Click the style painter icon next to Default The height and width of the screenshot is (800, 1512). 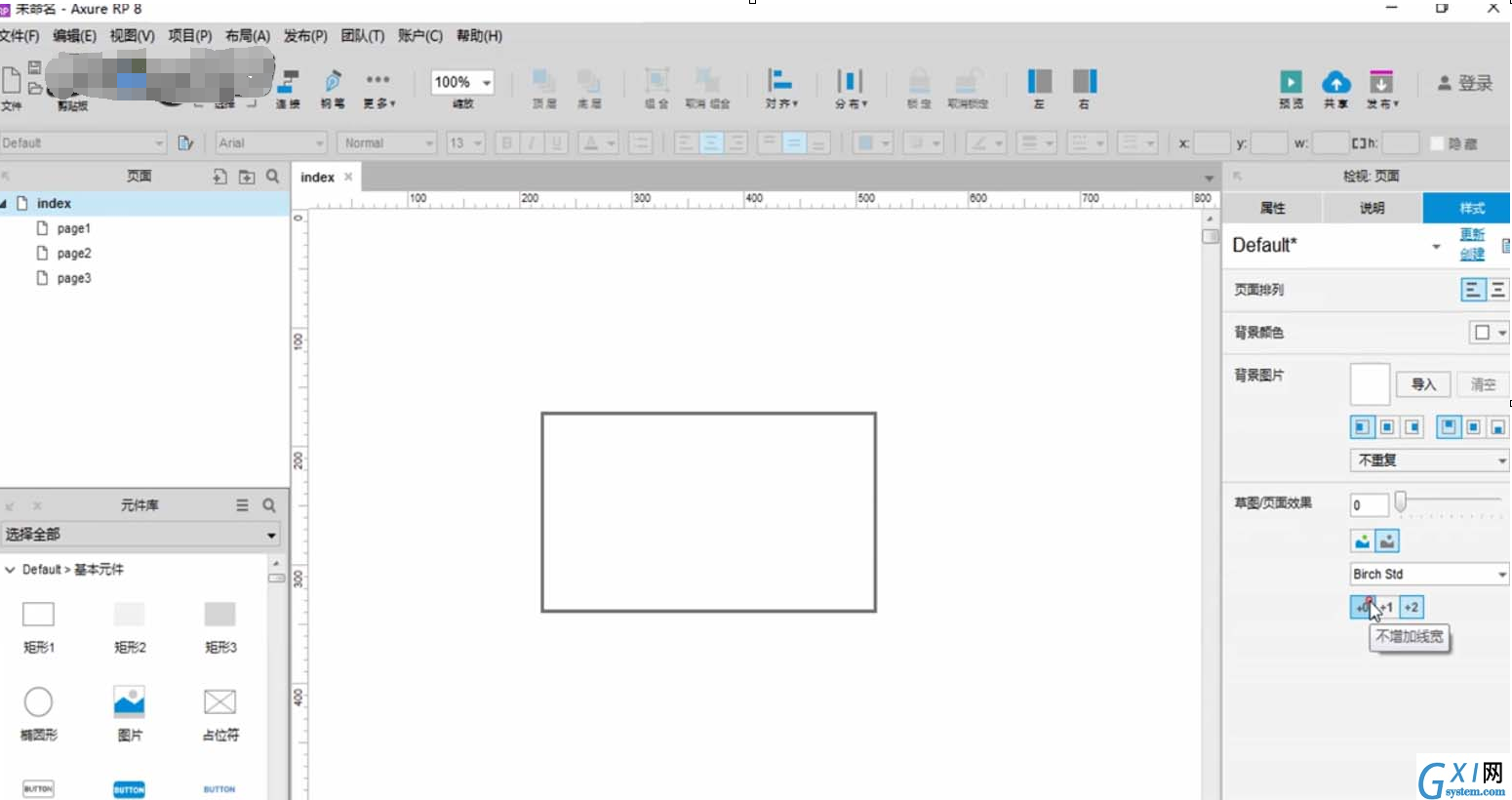tap(185, 143)
